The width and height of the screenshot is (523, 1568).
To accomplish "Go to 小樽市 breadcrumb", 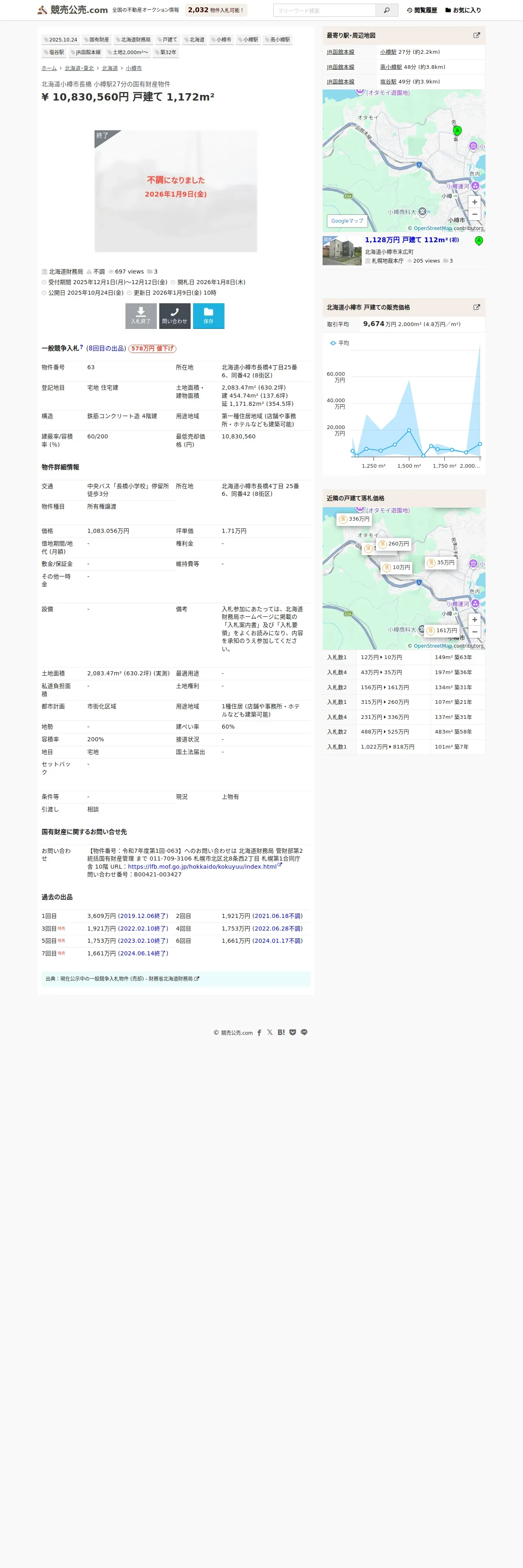I will (133, 68).
